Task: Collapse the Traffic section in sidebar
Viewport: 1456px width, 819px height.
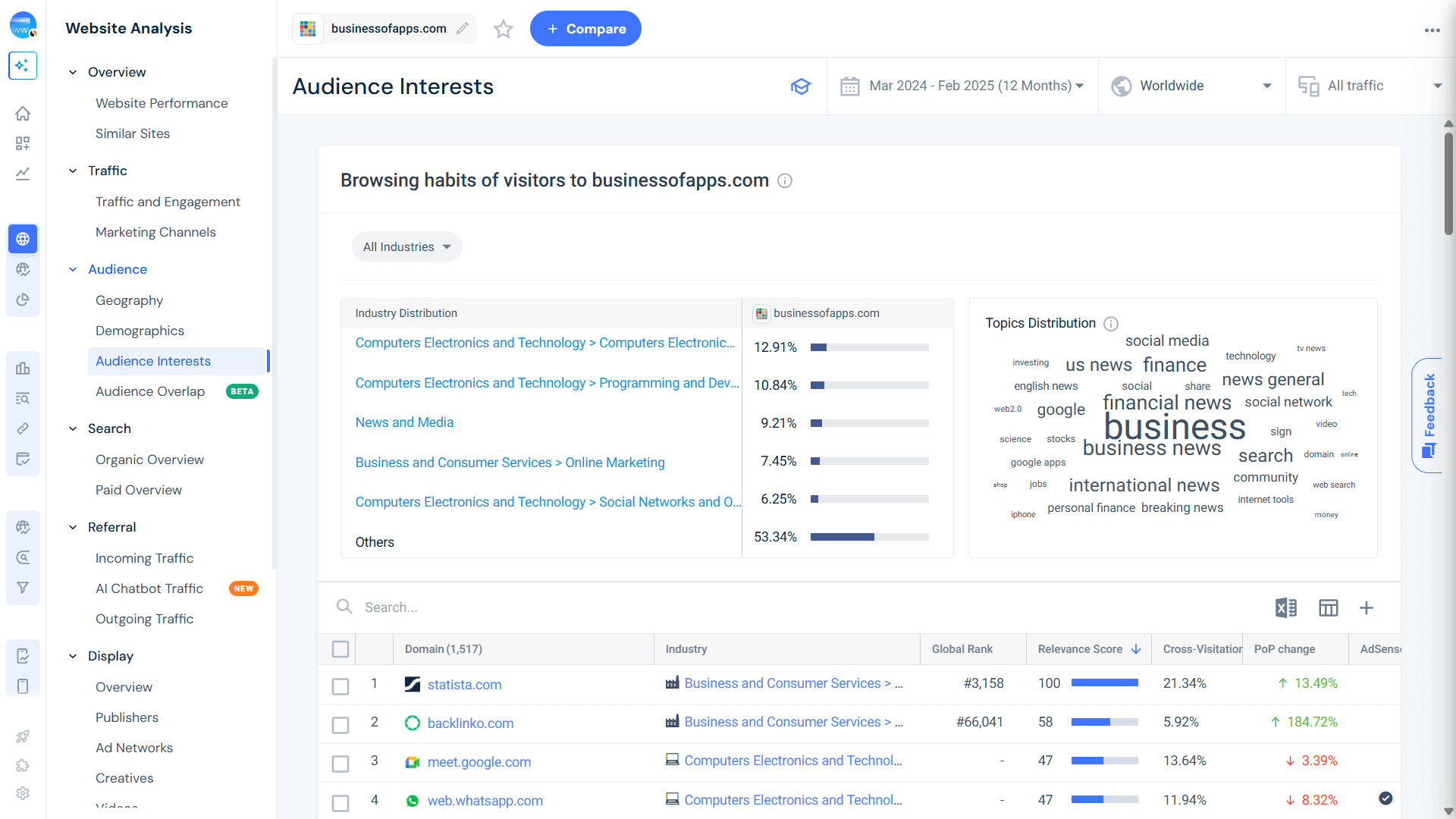Action: (x=73, y=171)
